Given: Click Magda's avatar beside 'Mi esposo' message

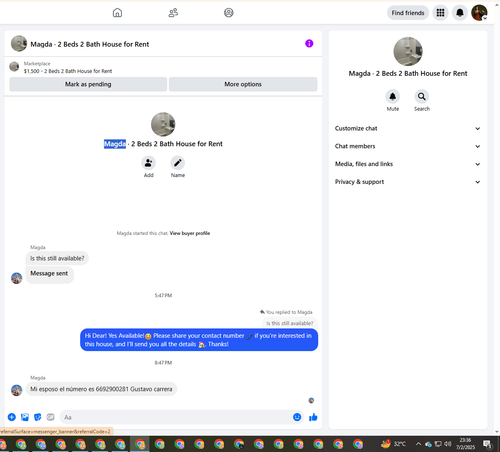Looking at the screenshot, I should (17, 390).
